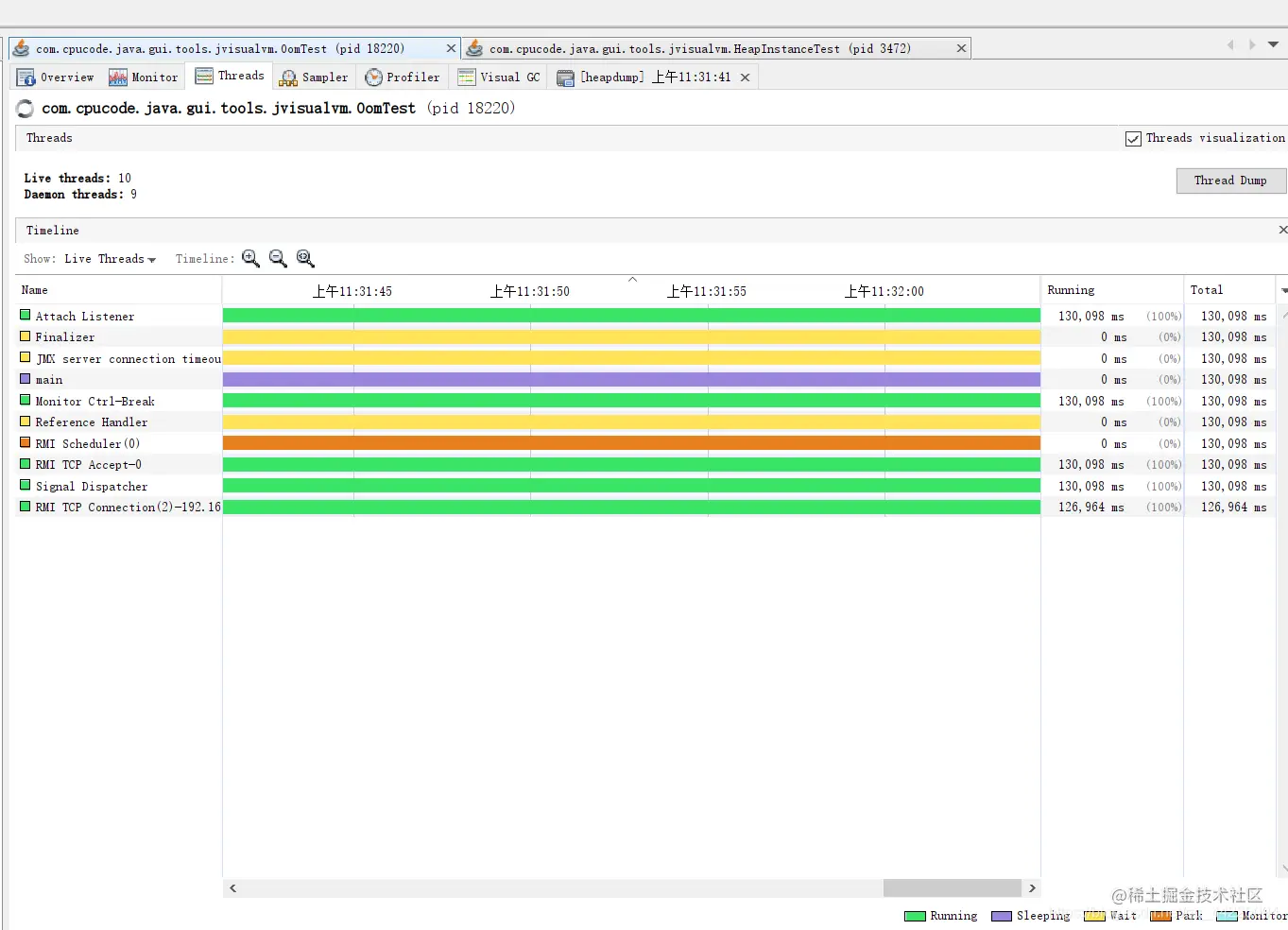Click the timeline scrollbar left arrow
Viewport: 1288px width, 930px height.
click(232, 888)
